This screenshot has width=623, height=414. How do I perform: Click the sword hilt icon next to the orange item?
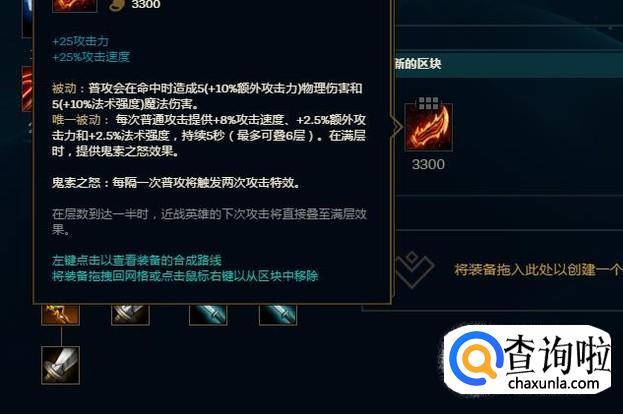click(130, 315)
